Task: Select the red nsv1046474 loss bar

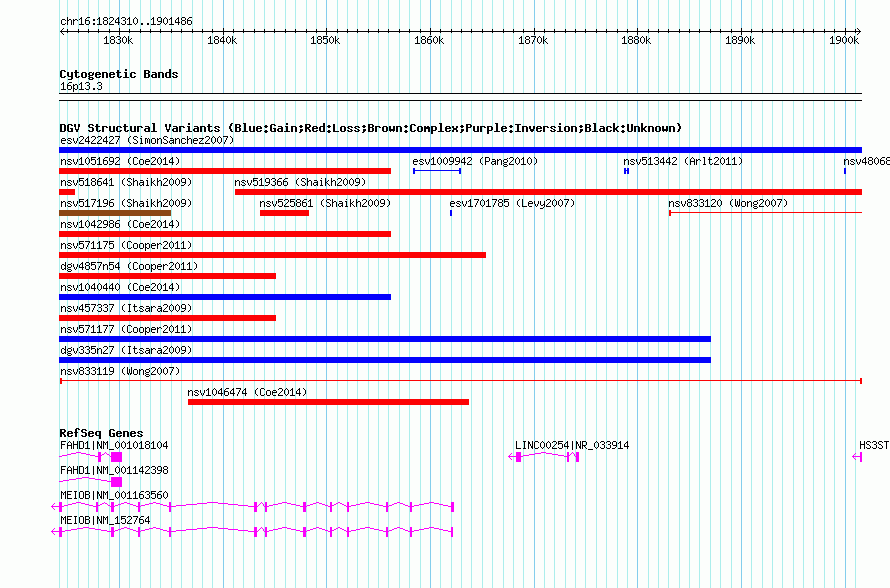Action: click(x=329, y=402)
